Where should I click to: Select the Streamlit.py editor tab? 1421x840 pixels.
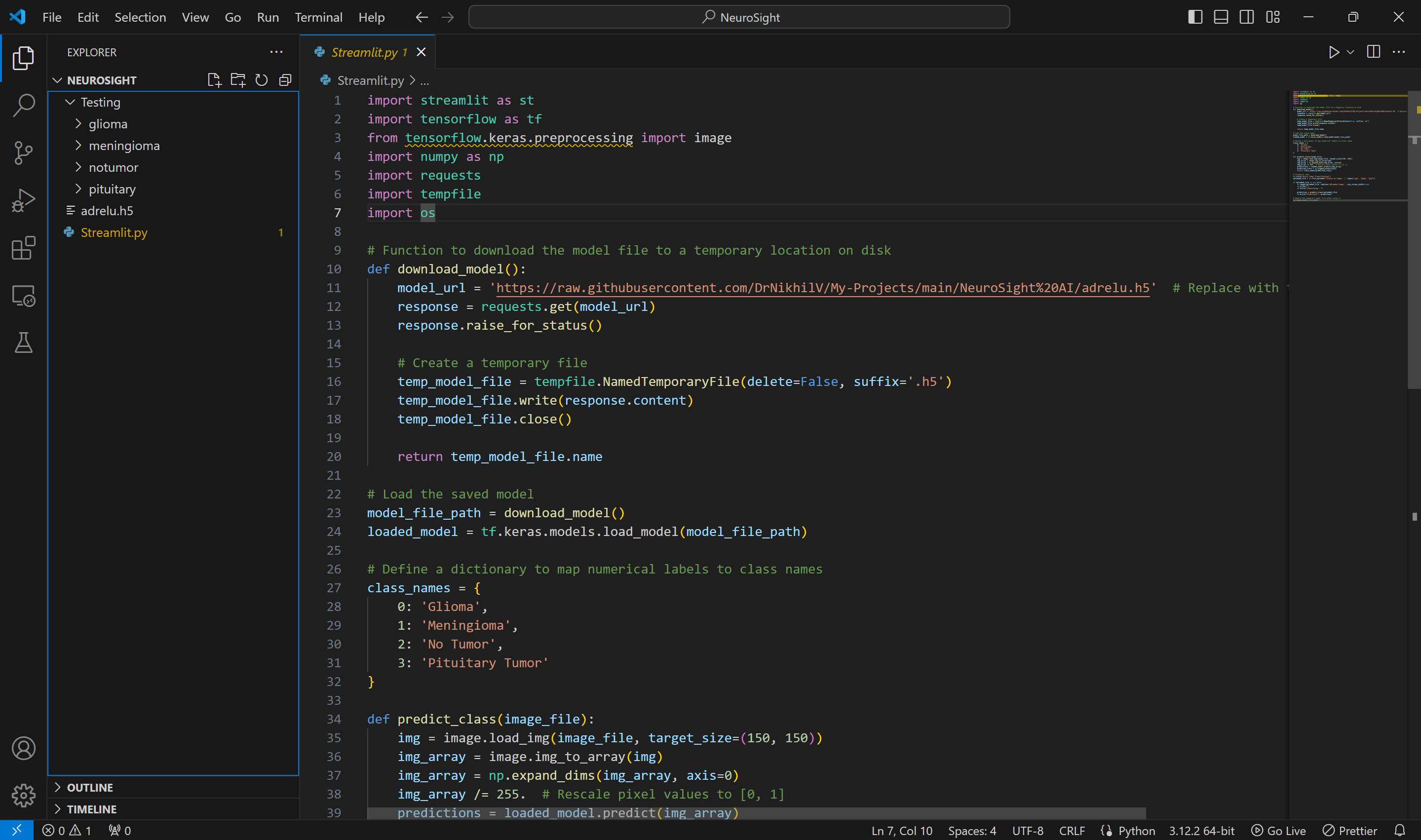point(364,52)
